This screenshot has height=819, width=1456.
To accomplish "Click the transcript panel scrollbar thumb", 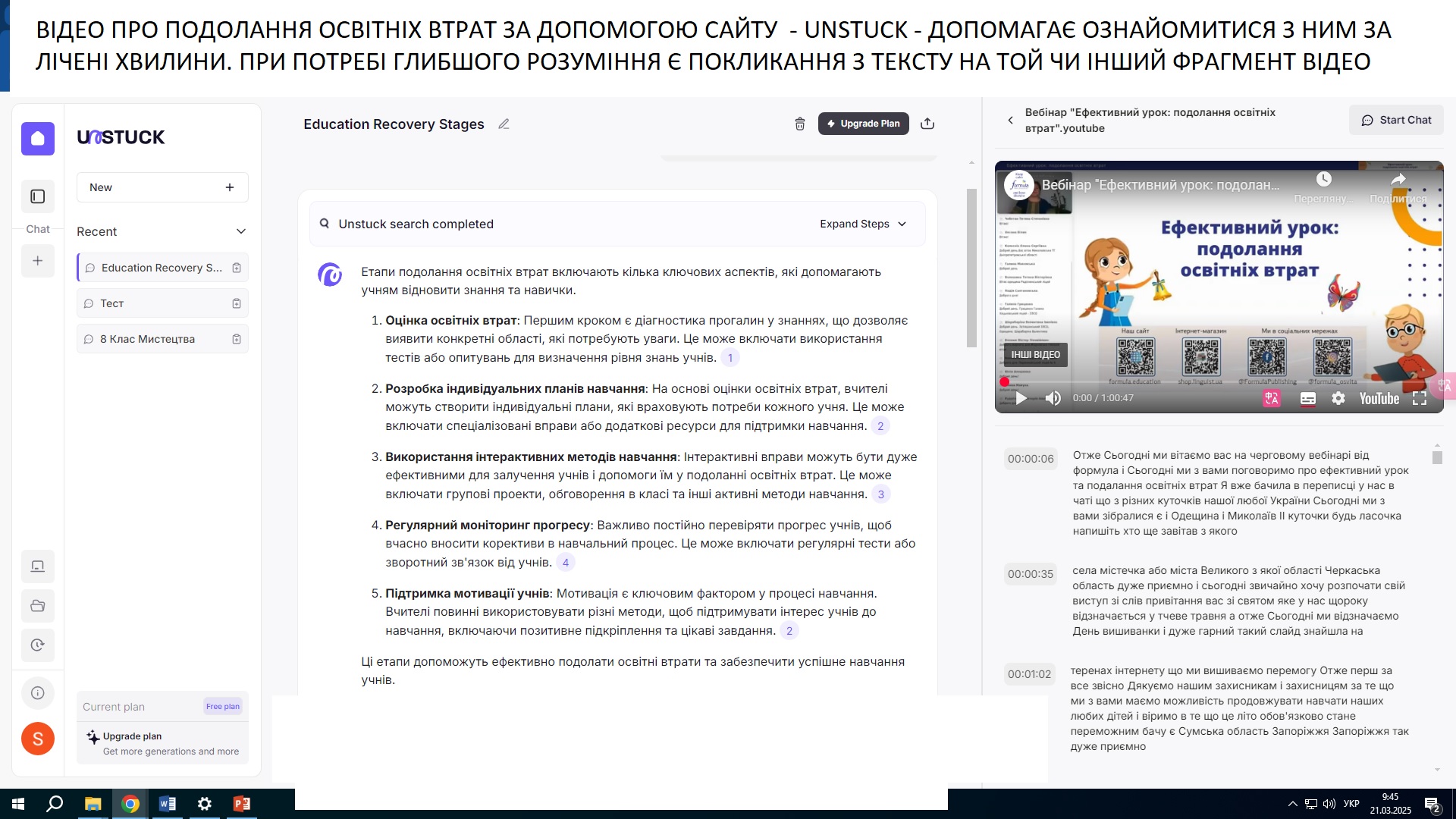I will coord(1437,457).
